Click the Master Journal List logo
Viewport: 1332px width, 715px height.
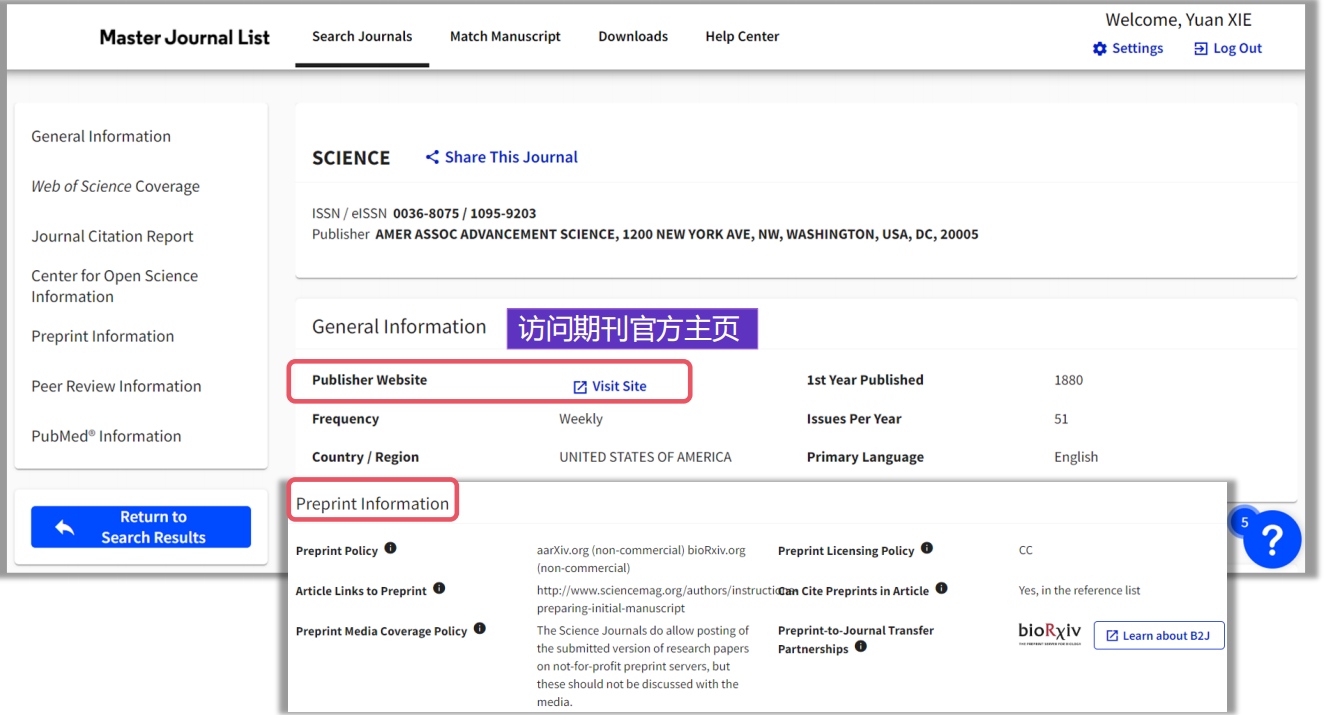pyautogui.click(x=184, y=36)
